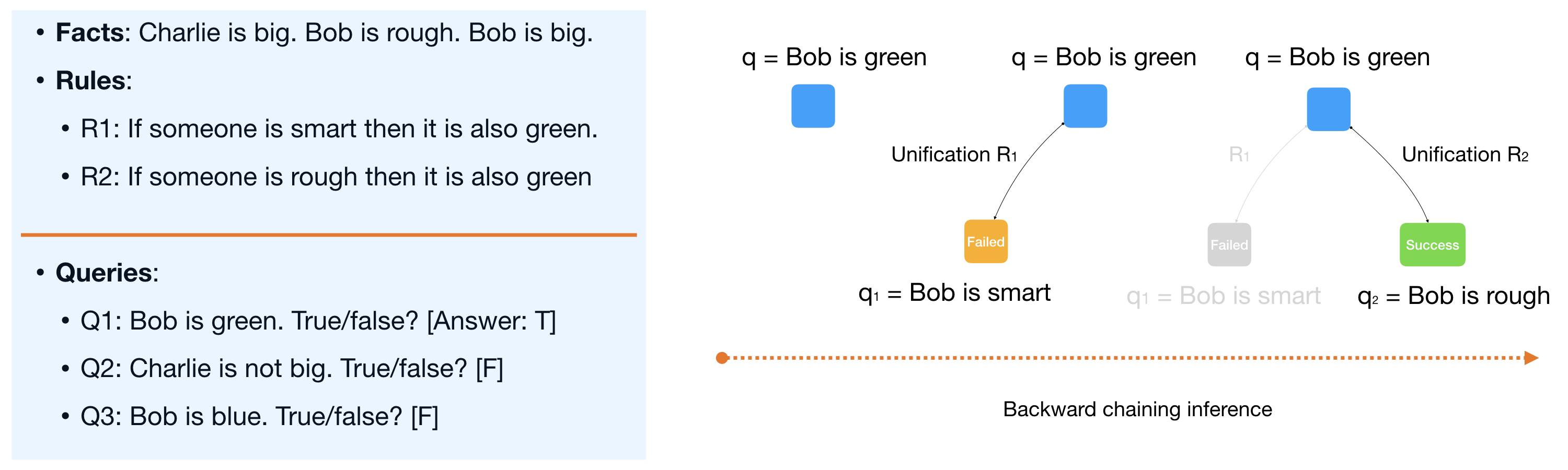Click the "q1 = Bob is smart" black label
Viewport: 1568px width, 470px height.
(x=954, y=293)
